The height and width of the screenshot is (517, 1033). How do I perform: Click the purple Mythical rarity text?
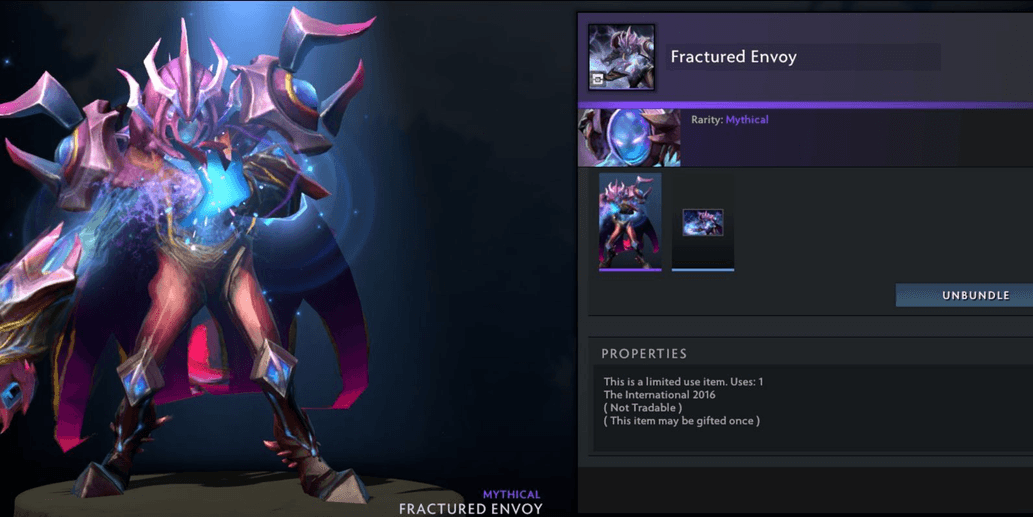(746, 120)
